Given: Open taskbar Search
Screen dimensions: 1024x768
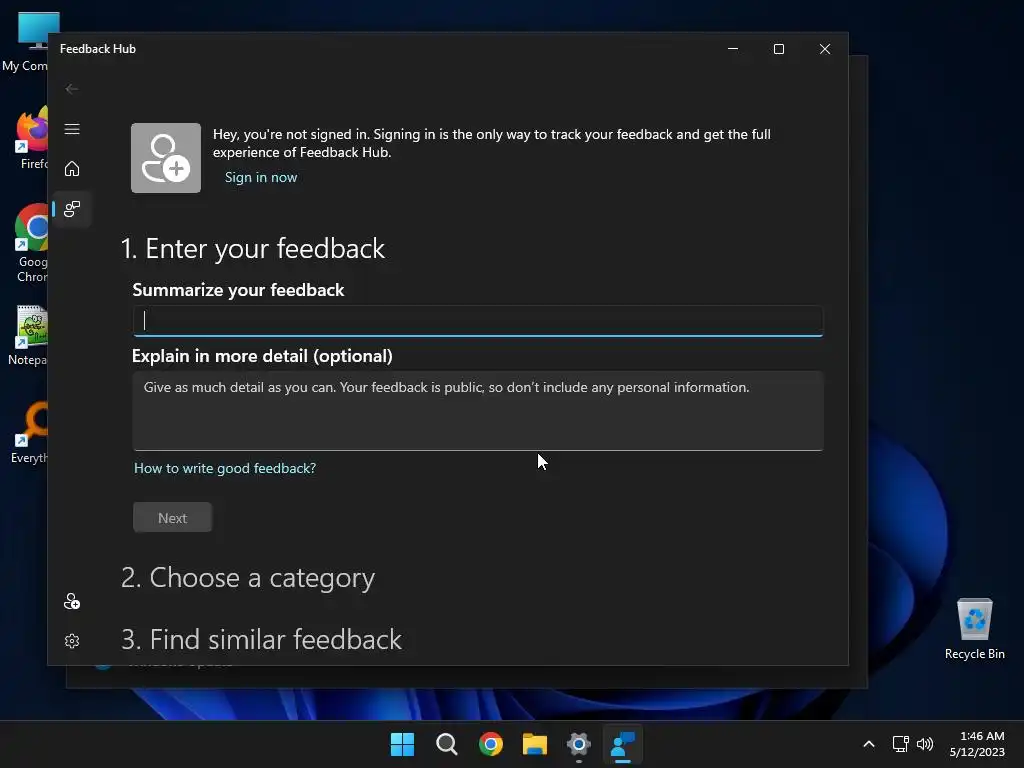Looking at the screenshot, I should pyautogui.click(x=447, y=744).
